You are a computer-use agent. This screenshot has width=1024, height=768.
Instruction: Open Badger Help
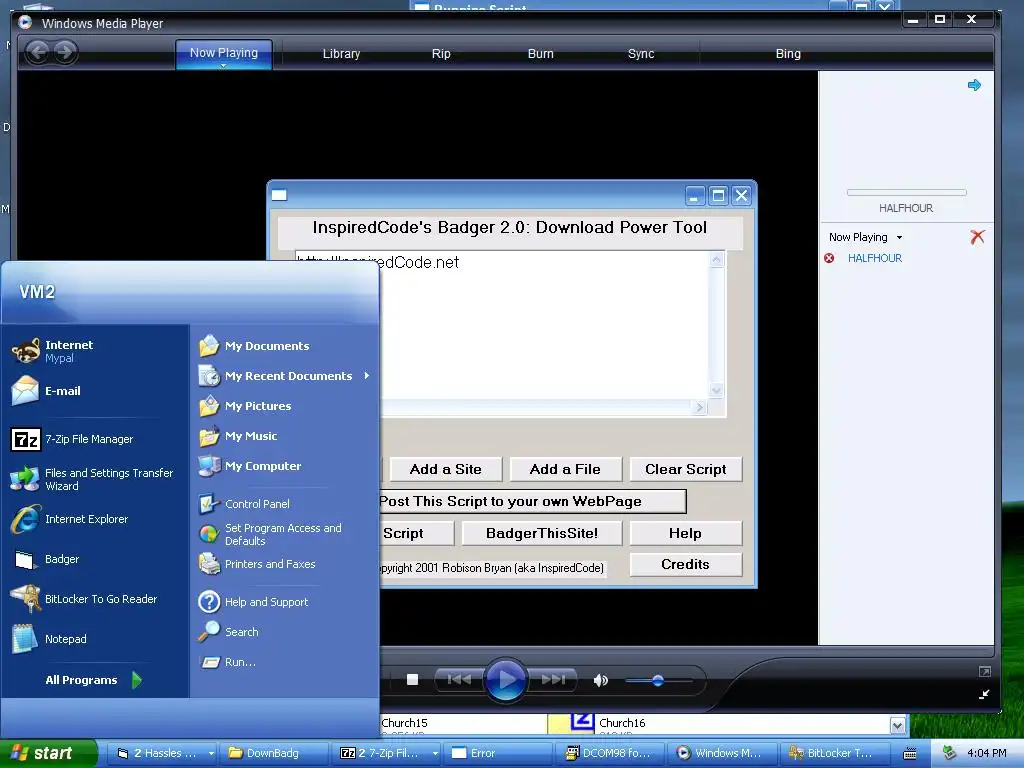(x=686, y=534)
